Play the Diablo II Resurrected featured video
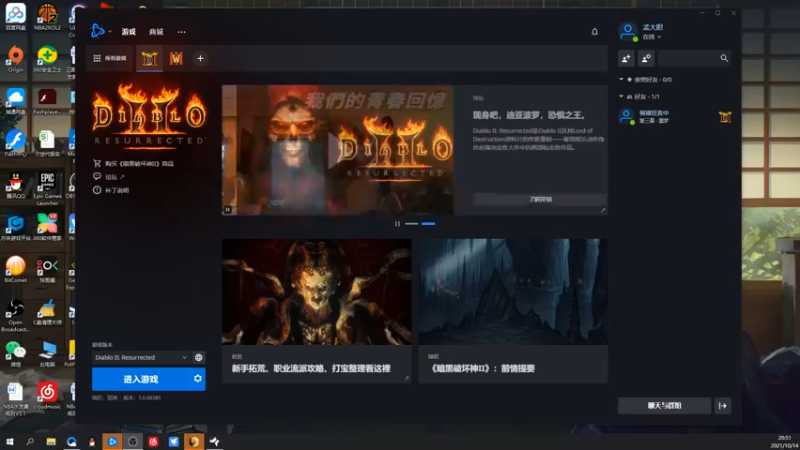Viewport: 800px width, 450px height. (x=337, y=150)
